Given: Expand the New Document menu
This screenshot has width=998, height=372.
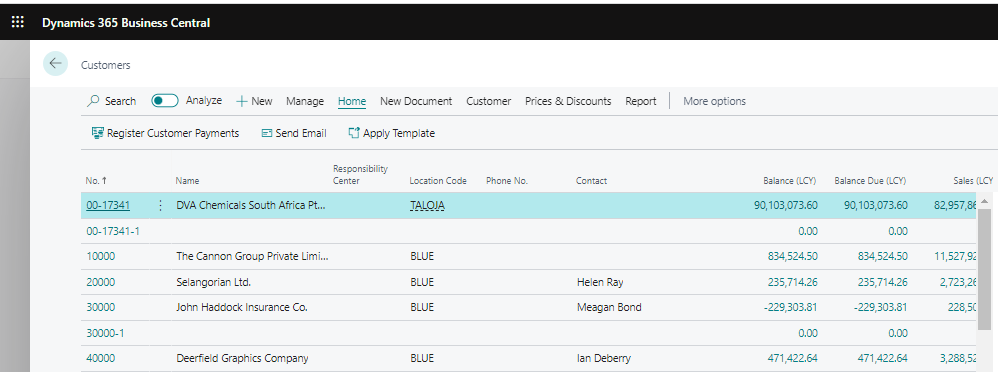Looking at the screenshot, I should 416,101.
